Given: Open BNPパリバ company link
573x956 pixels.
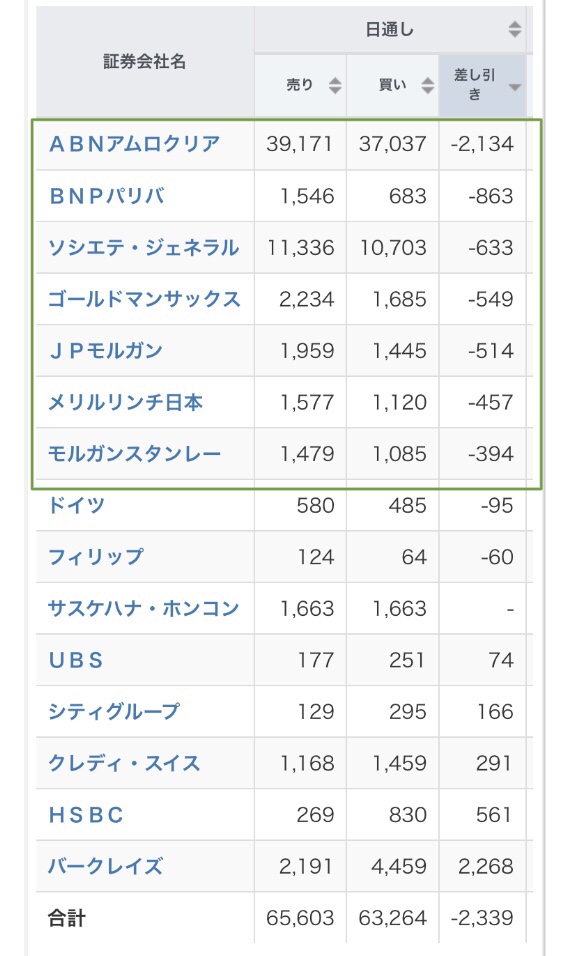Looking at the screenshot, I should tap(107, 196).
